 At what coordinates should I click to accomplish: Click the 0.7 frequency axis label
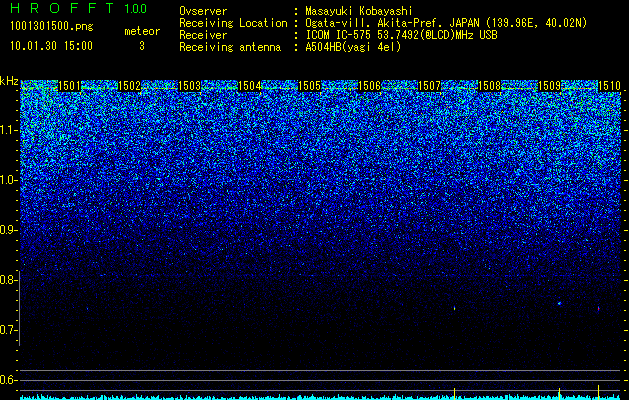9,330
